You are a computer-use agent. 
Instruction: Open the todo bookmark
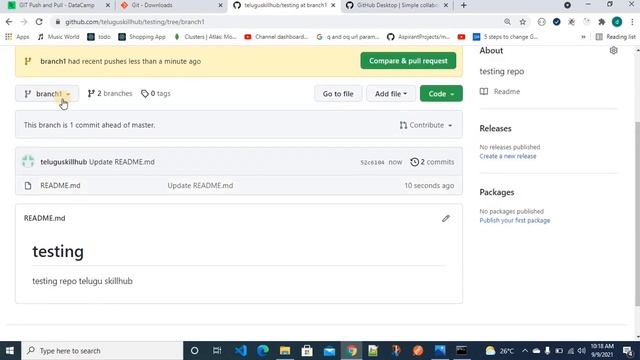tap(99, 37)
